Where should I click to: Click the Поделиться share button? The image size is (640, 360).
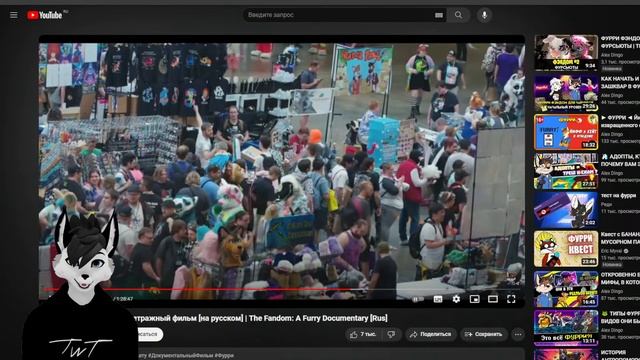[431, 334]
